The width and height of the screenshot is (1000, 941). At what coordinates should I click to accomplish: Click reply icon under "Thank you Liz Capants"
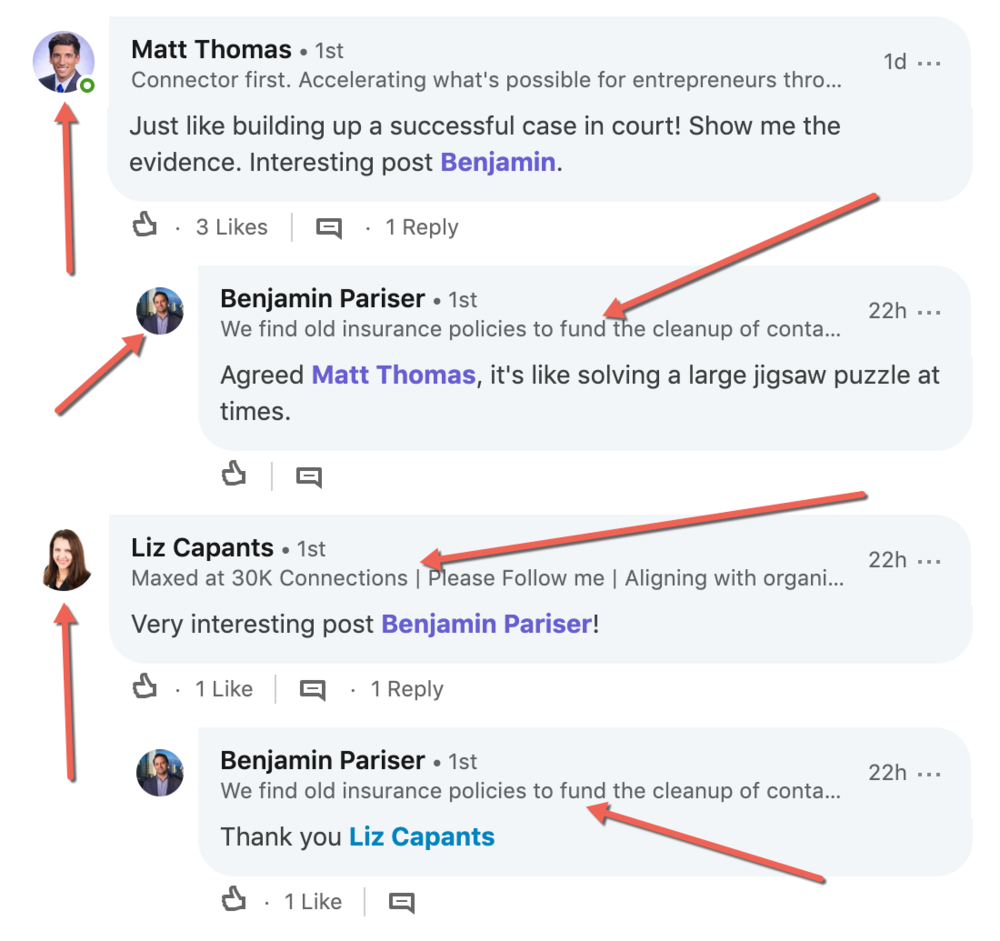(401, 902)
